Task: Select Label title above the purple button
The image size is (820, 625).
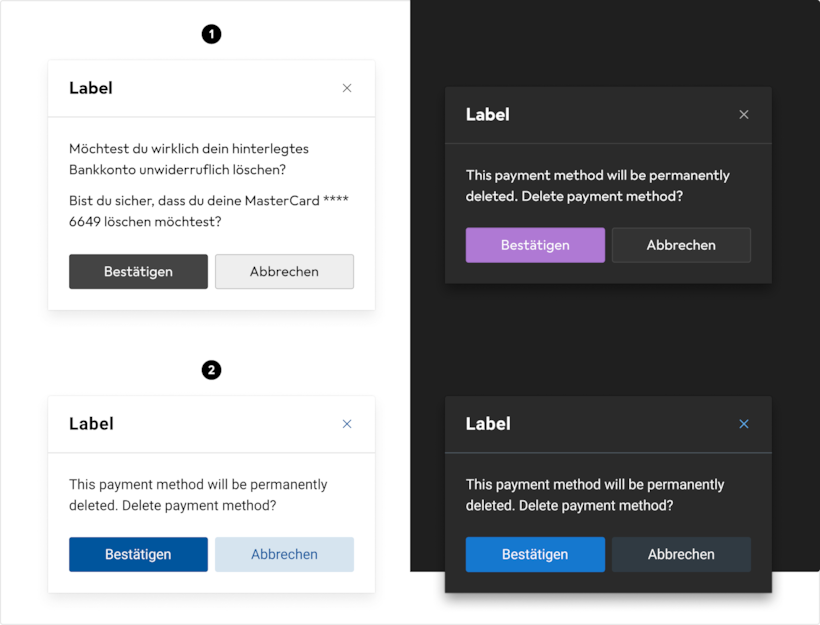Action: coord(487,115)
